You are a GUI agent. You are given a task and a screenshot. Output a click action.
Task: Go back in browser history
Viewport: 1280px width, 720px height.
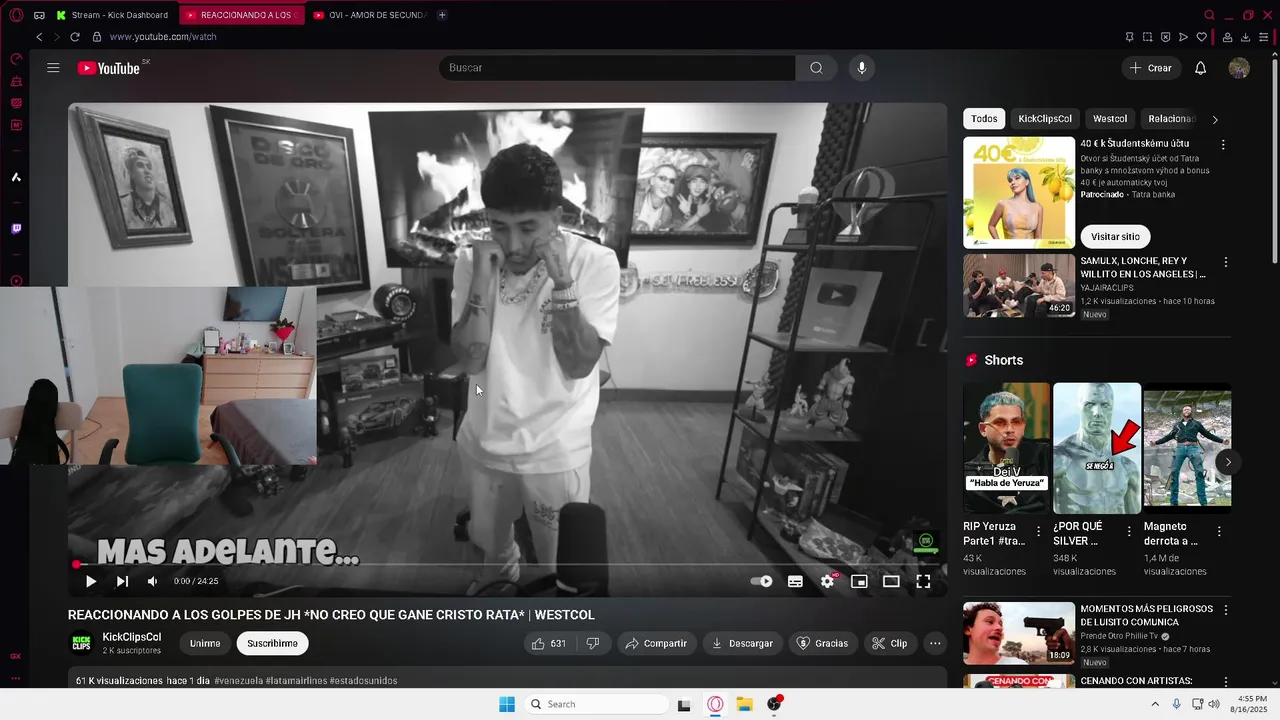[39, 37]
